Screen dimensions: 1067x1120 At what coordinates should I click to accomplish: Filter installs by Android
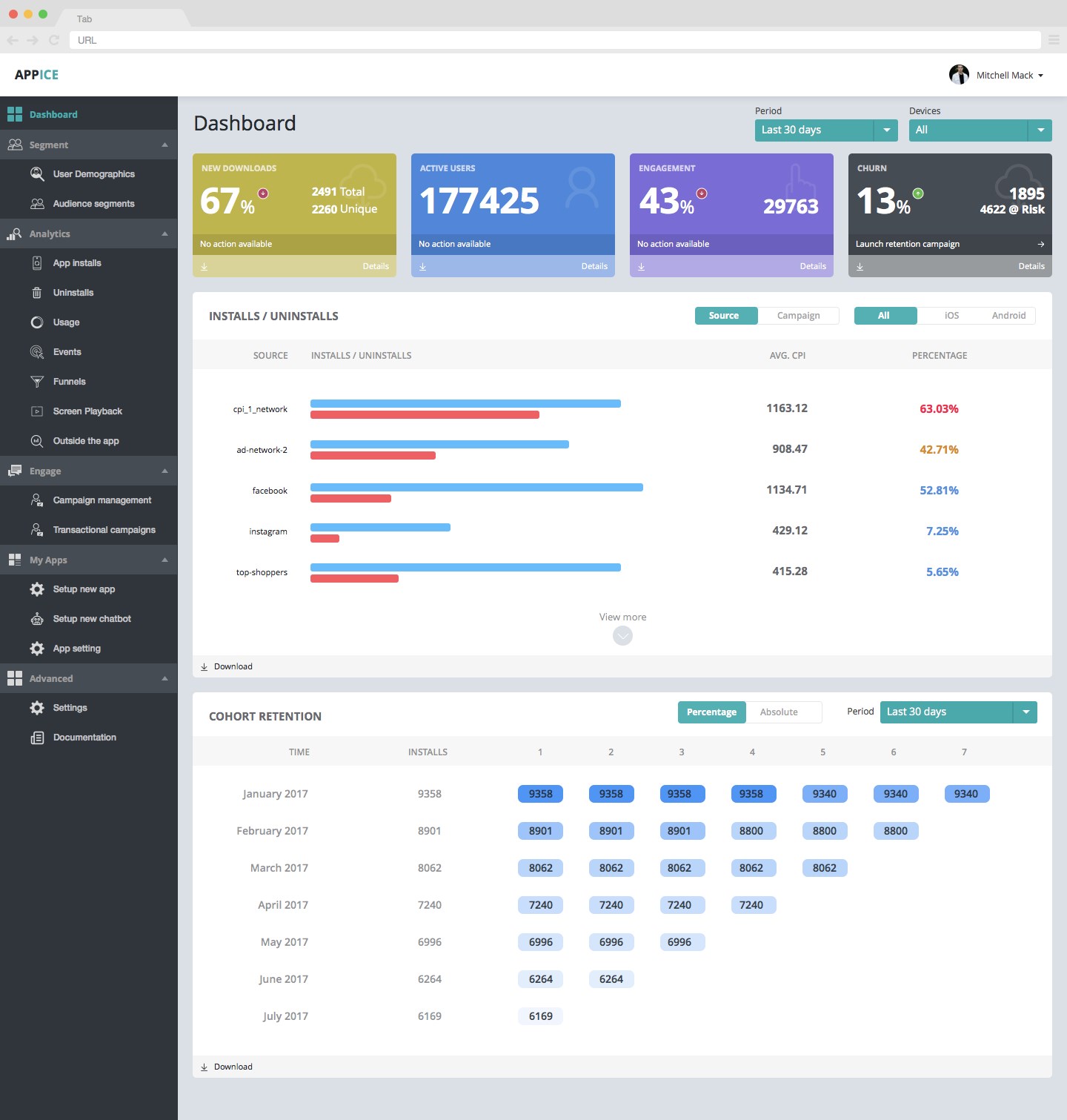pyautogui.click(x=1008, y=316)
